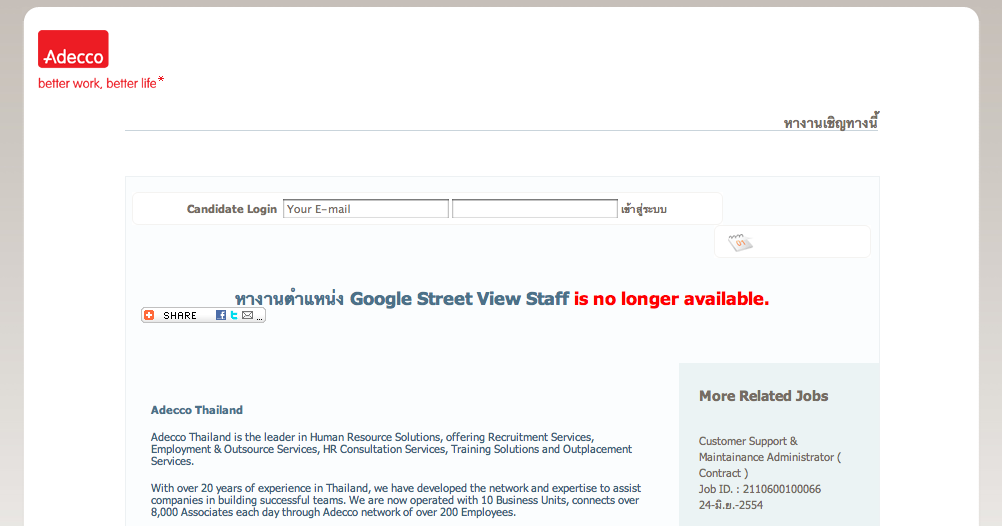Focus the password field beside E-mail
The height and width of the screenshot is (526, 1002).
[534, 209]
